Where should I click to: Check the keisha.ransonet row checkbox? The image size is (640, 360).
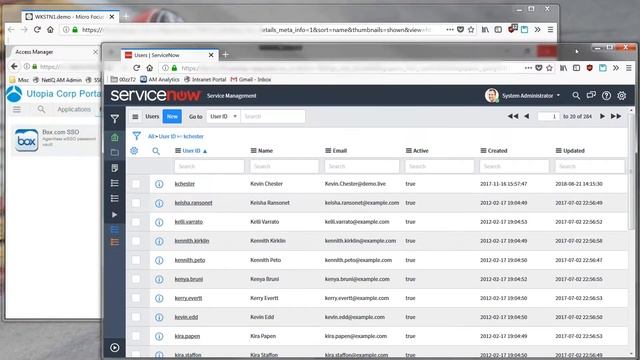[x=136, y=203]
